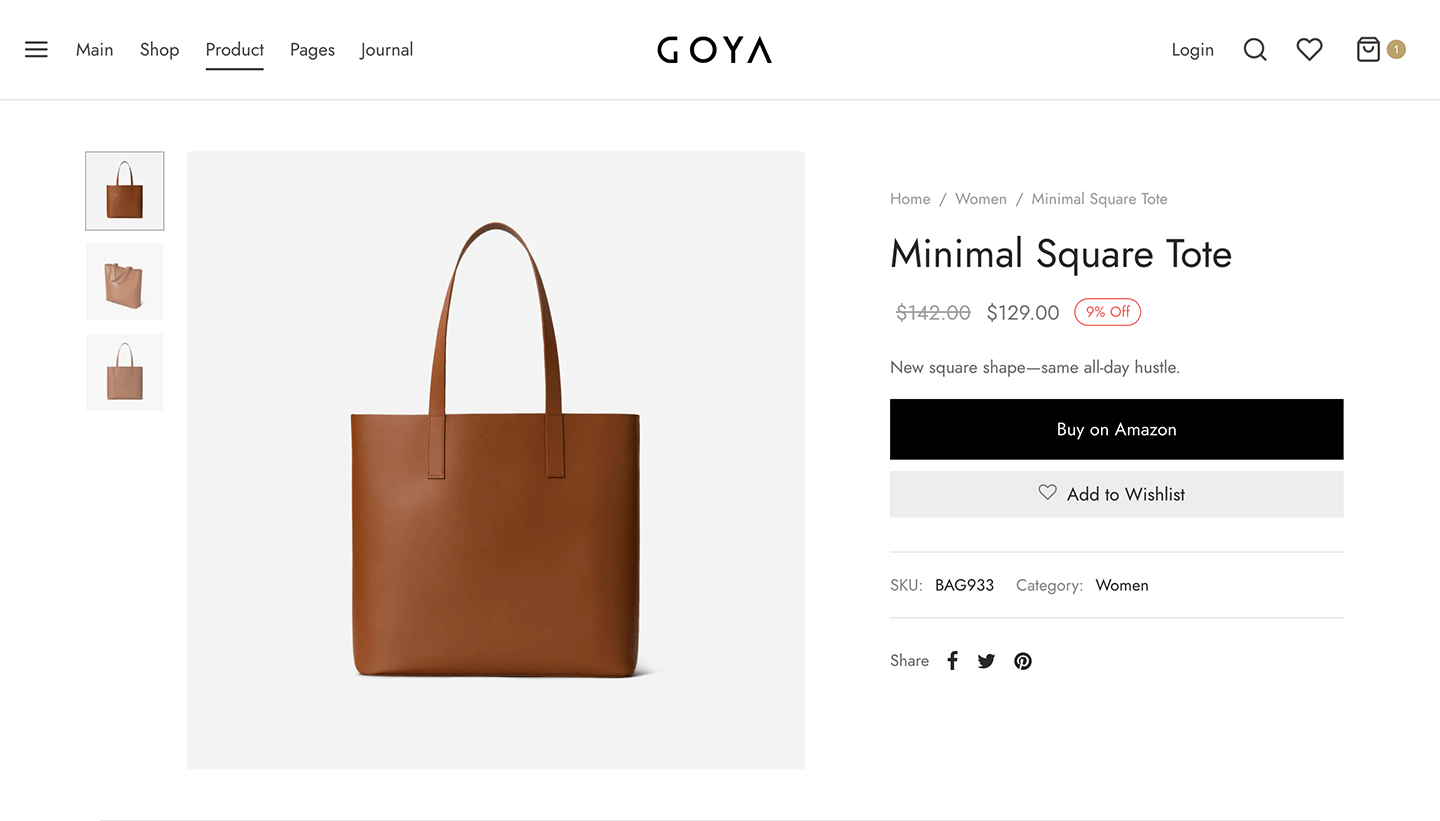
Task: Open the Shop menu item
Action: (x=159, y=50)
